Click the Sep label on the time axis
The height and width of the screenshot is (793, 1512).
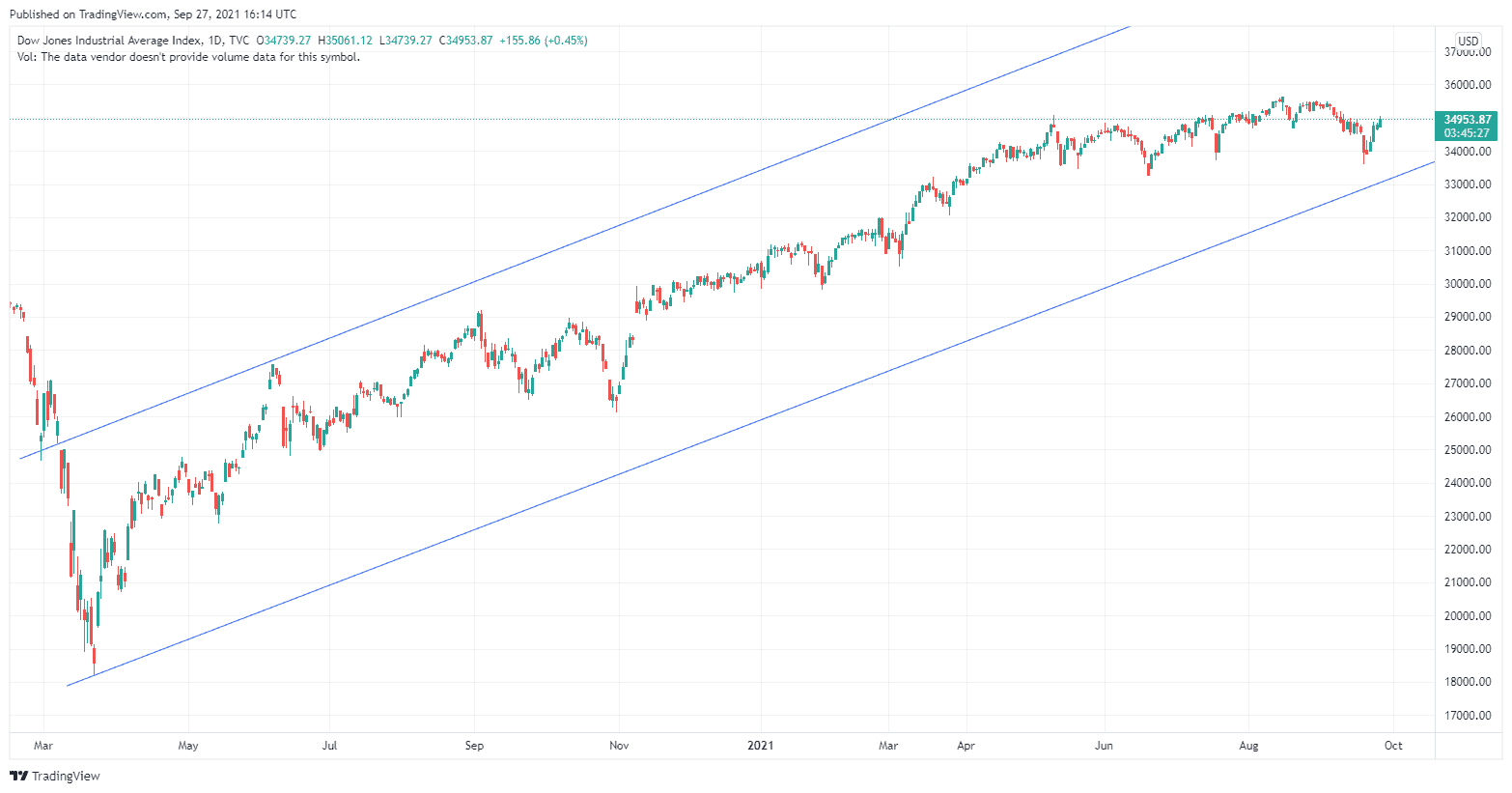click(474, 746)
